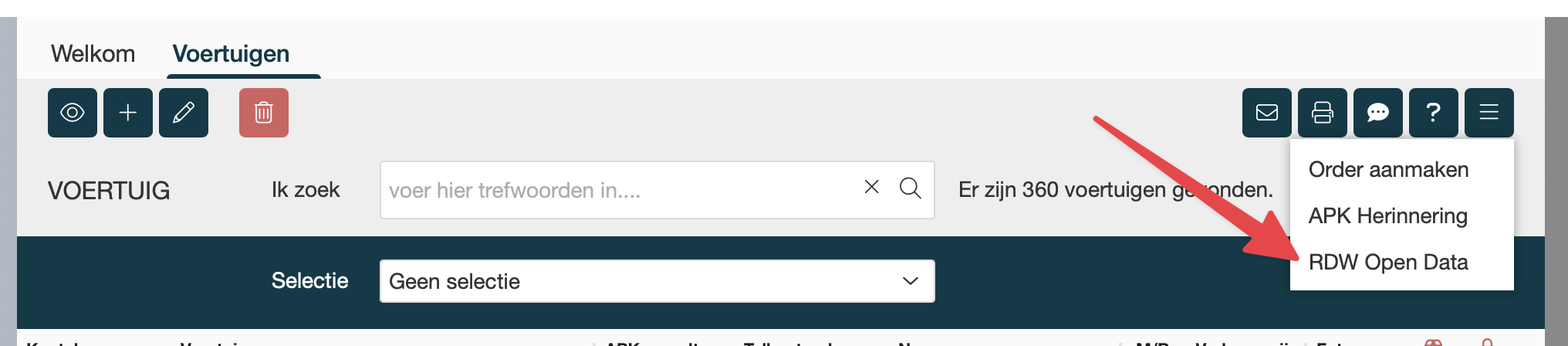Edit vehicle using the pencil icon
1568x346 pixels.
pyautogui.click(x=184, y=113)
